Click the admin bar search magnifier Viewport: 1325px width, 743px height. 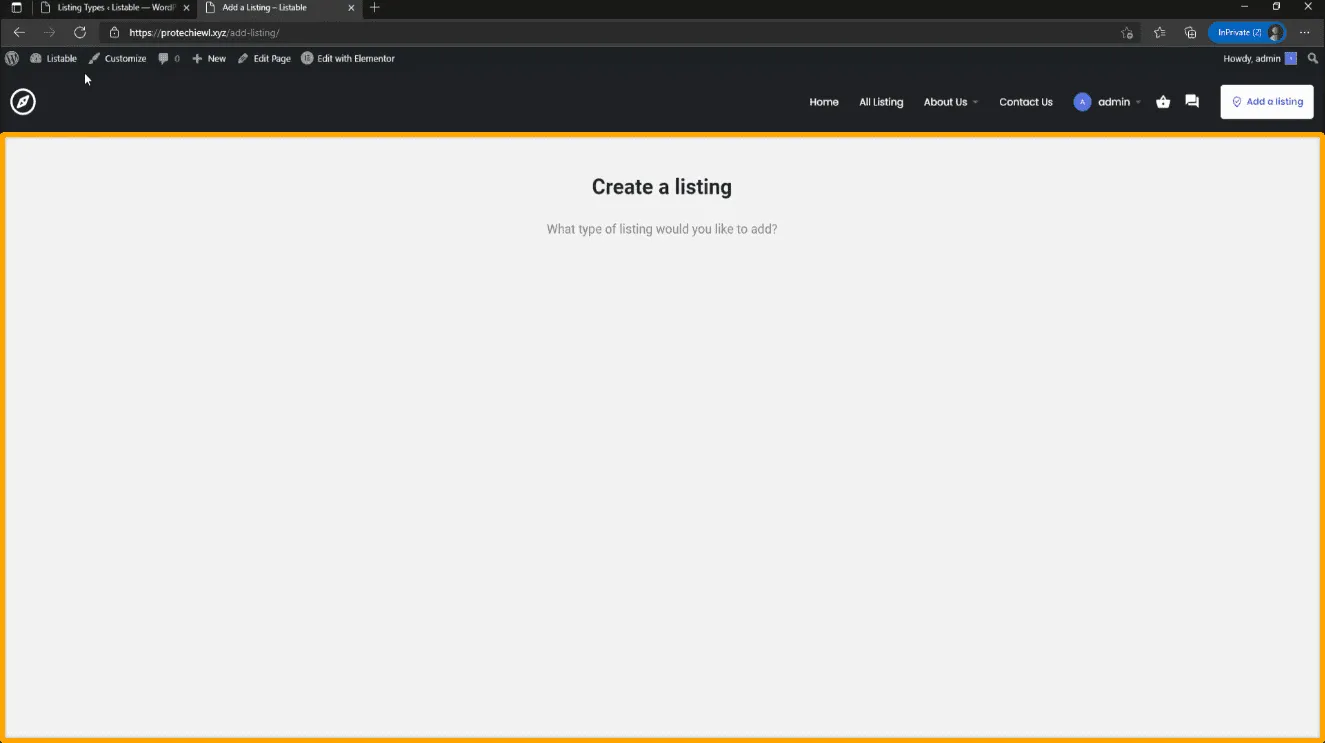click(x=1313, y=59)
